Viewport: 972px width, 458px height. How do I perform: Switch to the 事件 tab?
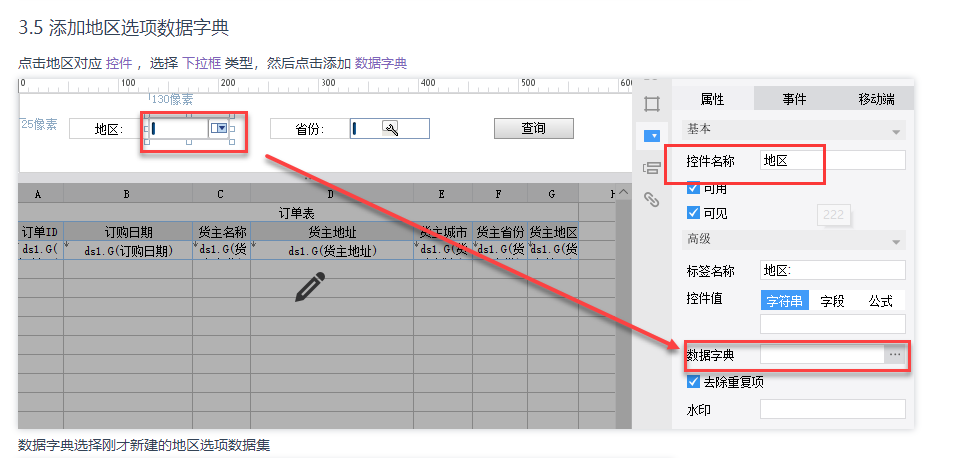[x=794, y=99]
